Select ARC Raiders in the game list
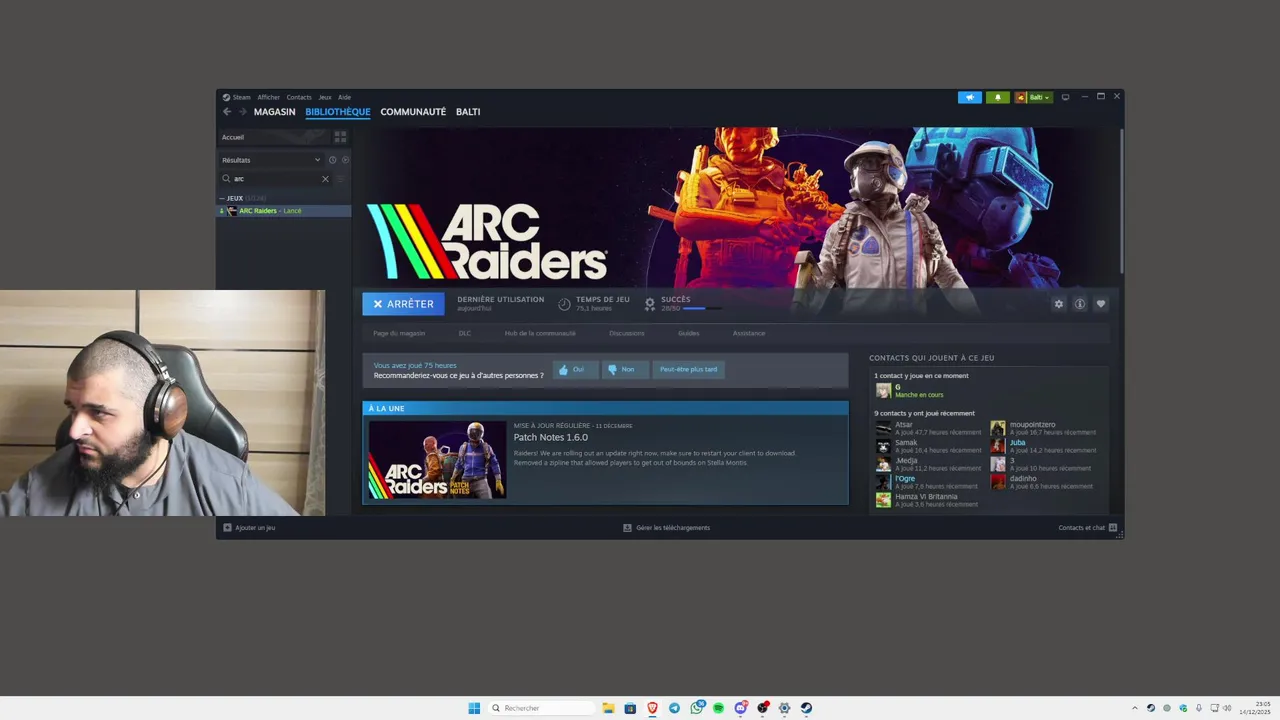This screenshot has width=1280, height=720. pos(284,211)
